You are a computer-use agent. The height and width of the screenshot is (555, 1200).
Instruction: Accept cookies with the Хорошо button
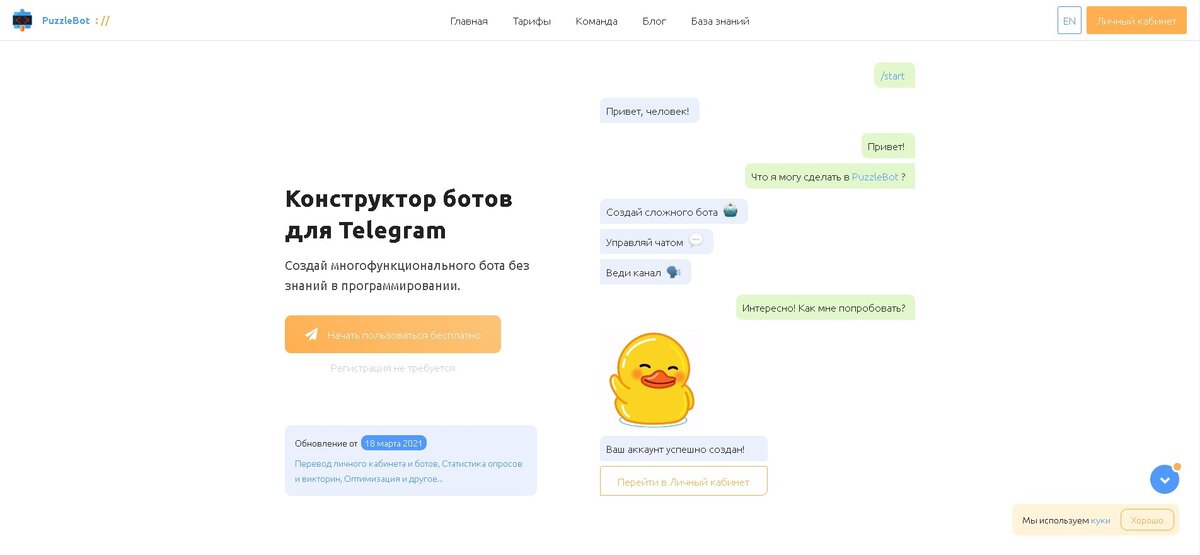[1147, 520]
